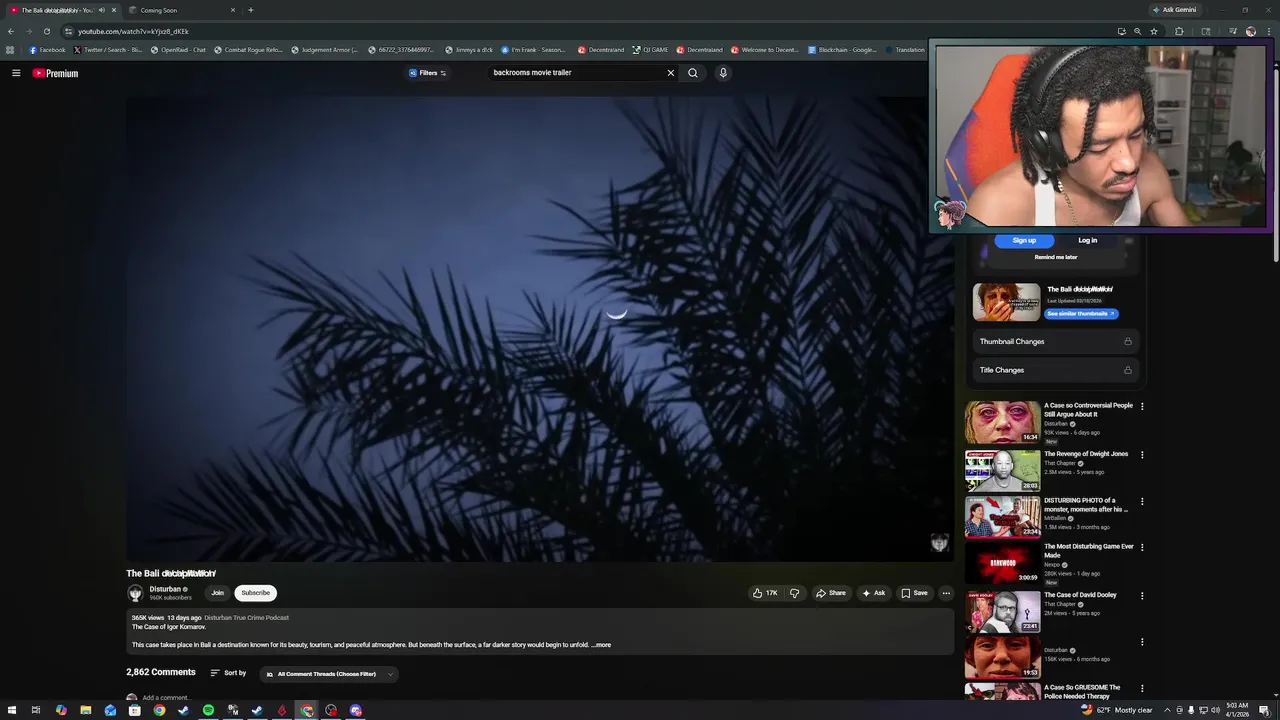Click the Ask button

(x=873, y=593)
